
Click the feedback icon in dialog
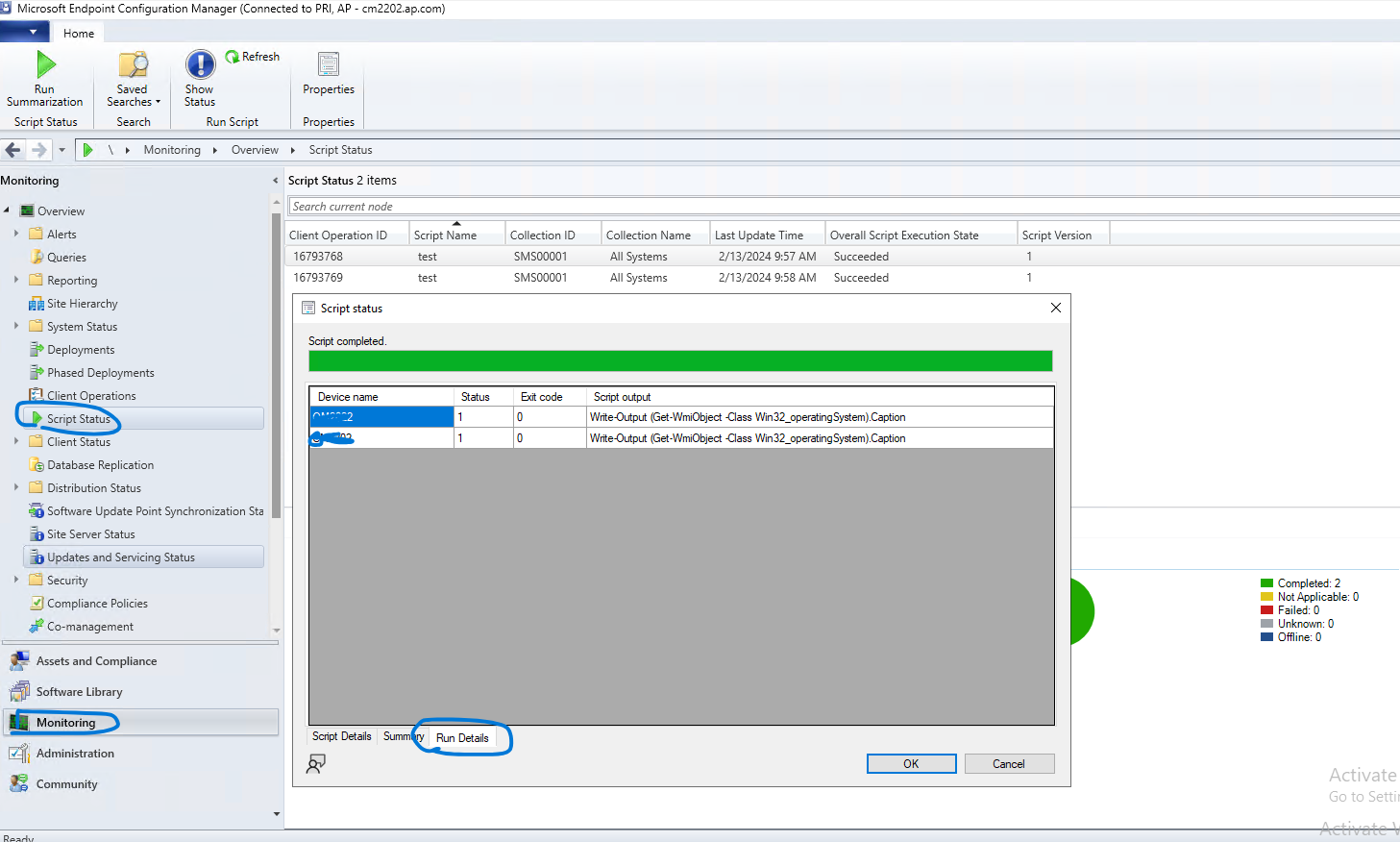(316, 764)
